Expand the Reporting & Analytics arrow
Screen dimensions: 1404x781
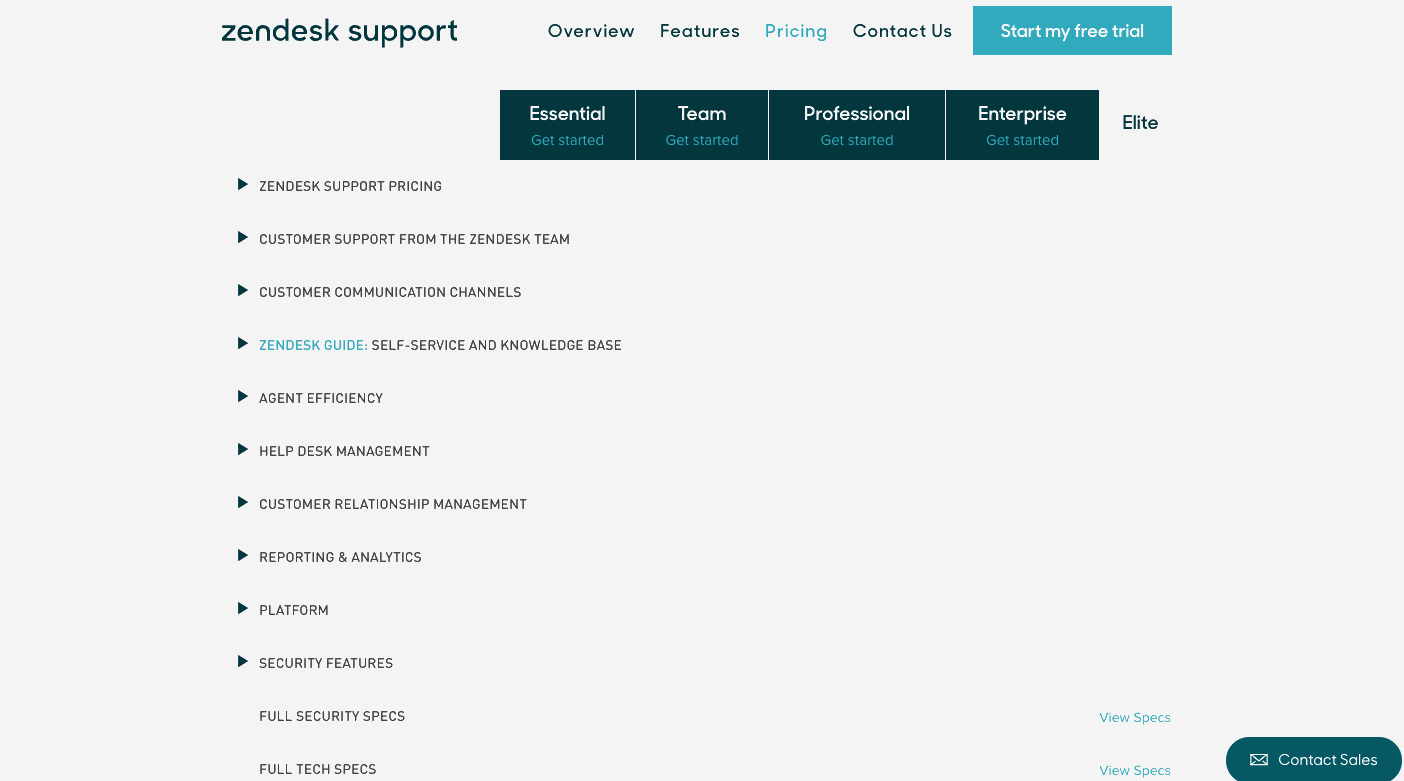click(242, 556)
